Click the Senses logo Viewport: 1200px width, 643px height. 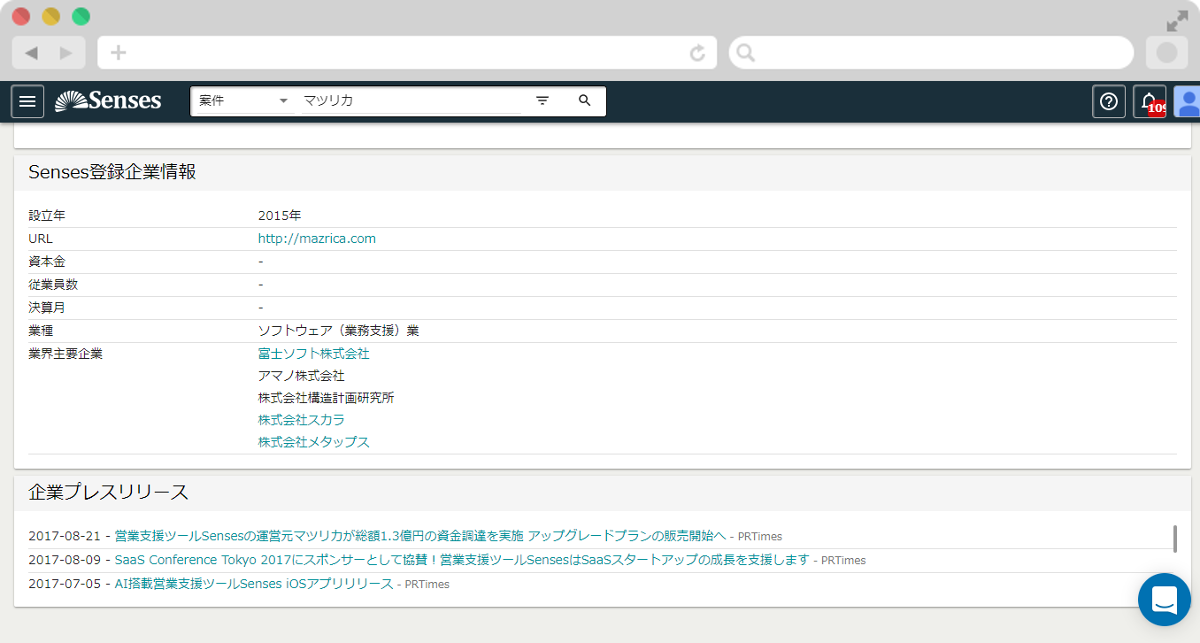tap(108, 100)
